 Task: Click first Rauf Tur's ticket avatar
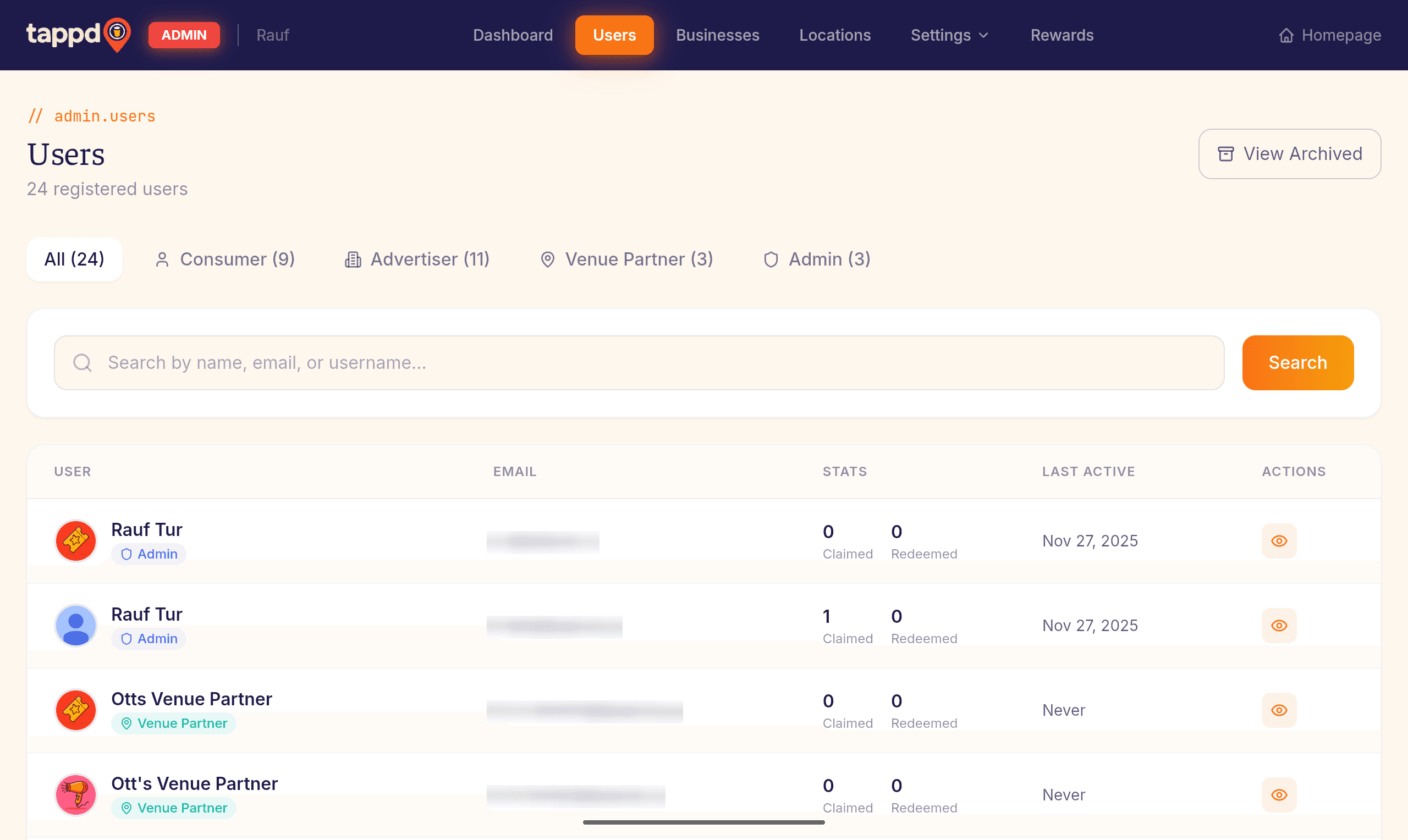pos(75,541)
